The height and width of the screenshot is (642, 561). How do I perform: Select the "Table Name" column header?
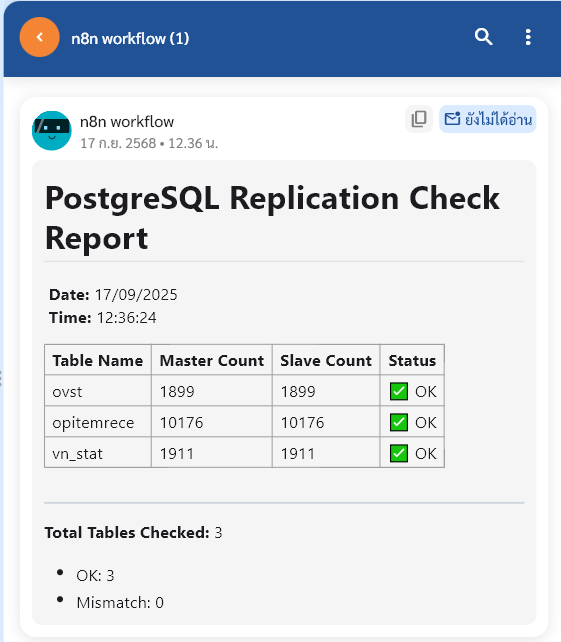98,360
